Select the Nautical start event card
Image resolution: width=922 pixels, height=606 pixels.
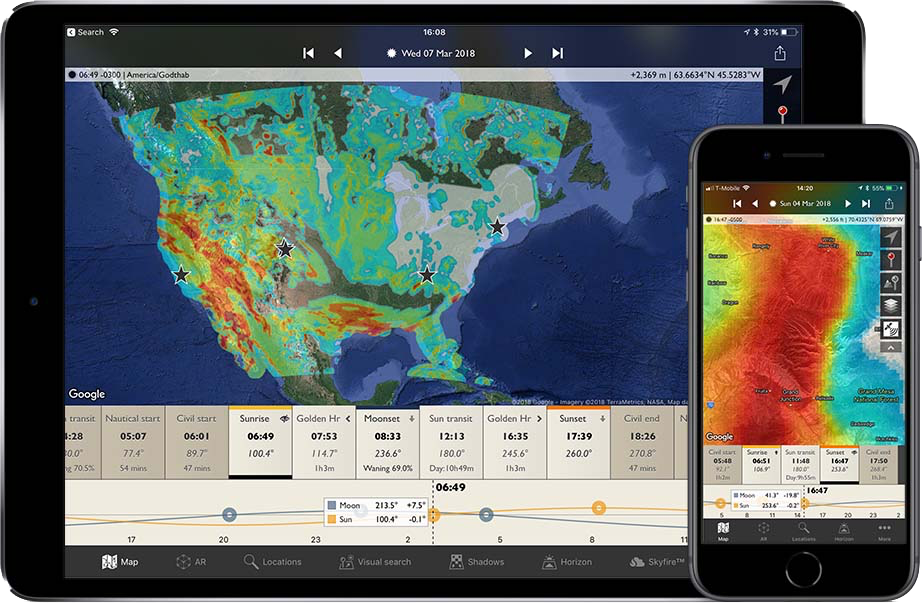[133, 443]
